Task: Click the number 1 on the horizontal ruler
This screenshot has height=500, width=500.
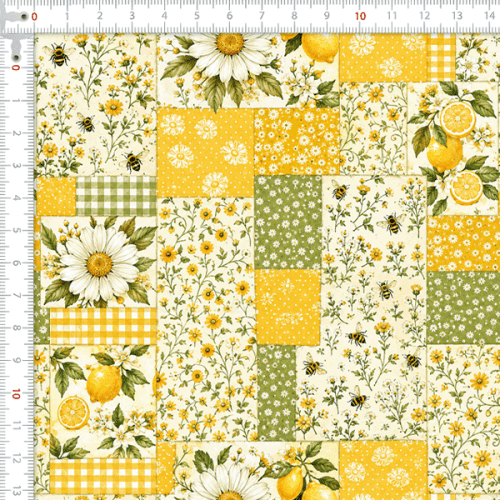Action: [67, 16]
